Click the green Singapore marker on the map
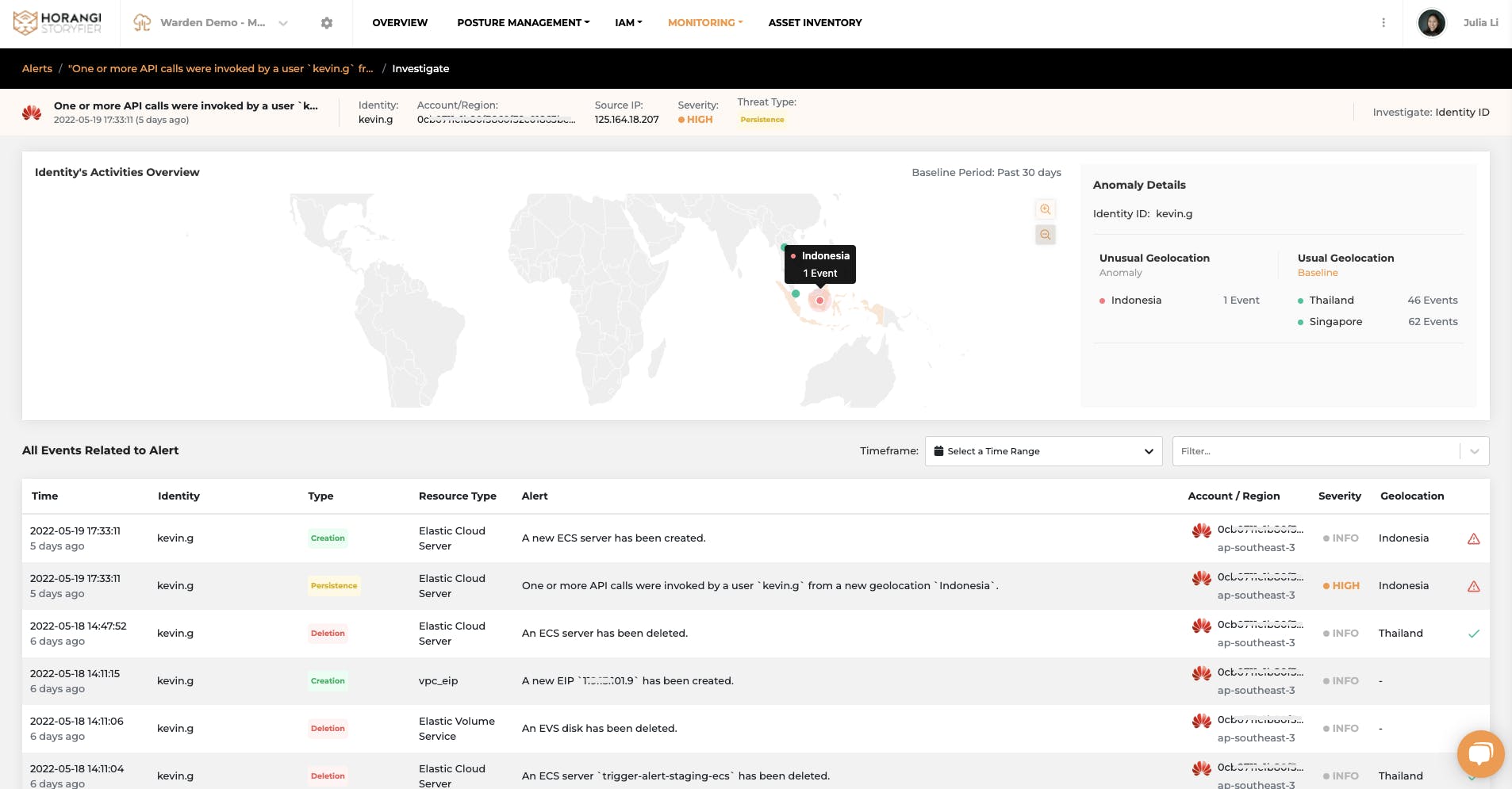Viewport: 1512px width, 789px height. click(x=796, y=293)
